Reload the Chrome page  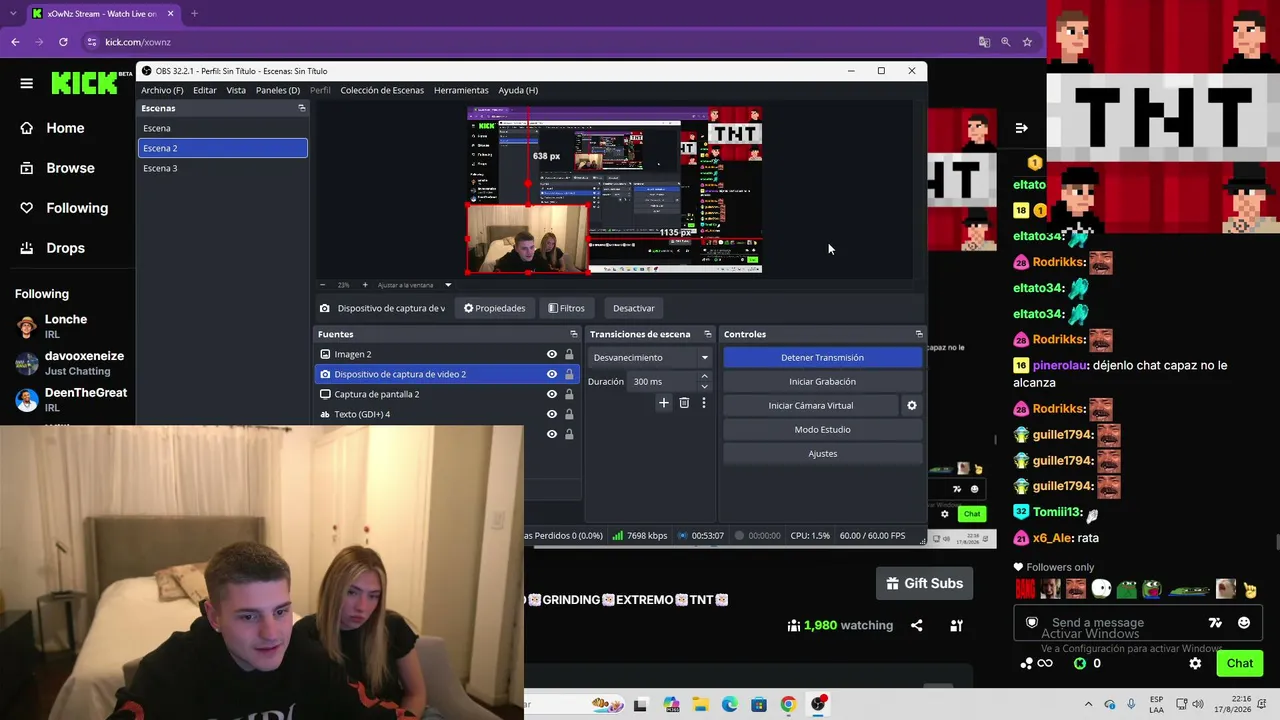[x=63, y=42]
